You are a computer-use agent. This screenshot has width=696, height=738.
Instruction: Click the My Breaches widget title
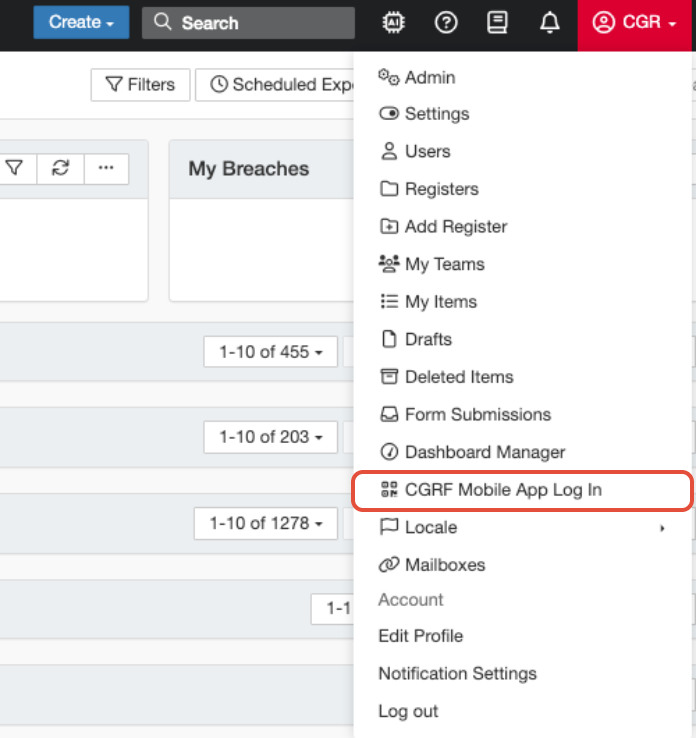coord(248,168)
